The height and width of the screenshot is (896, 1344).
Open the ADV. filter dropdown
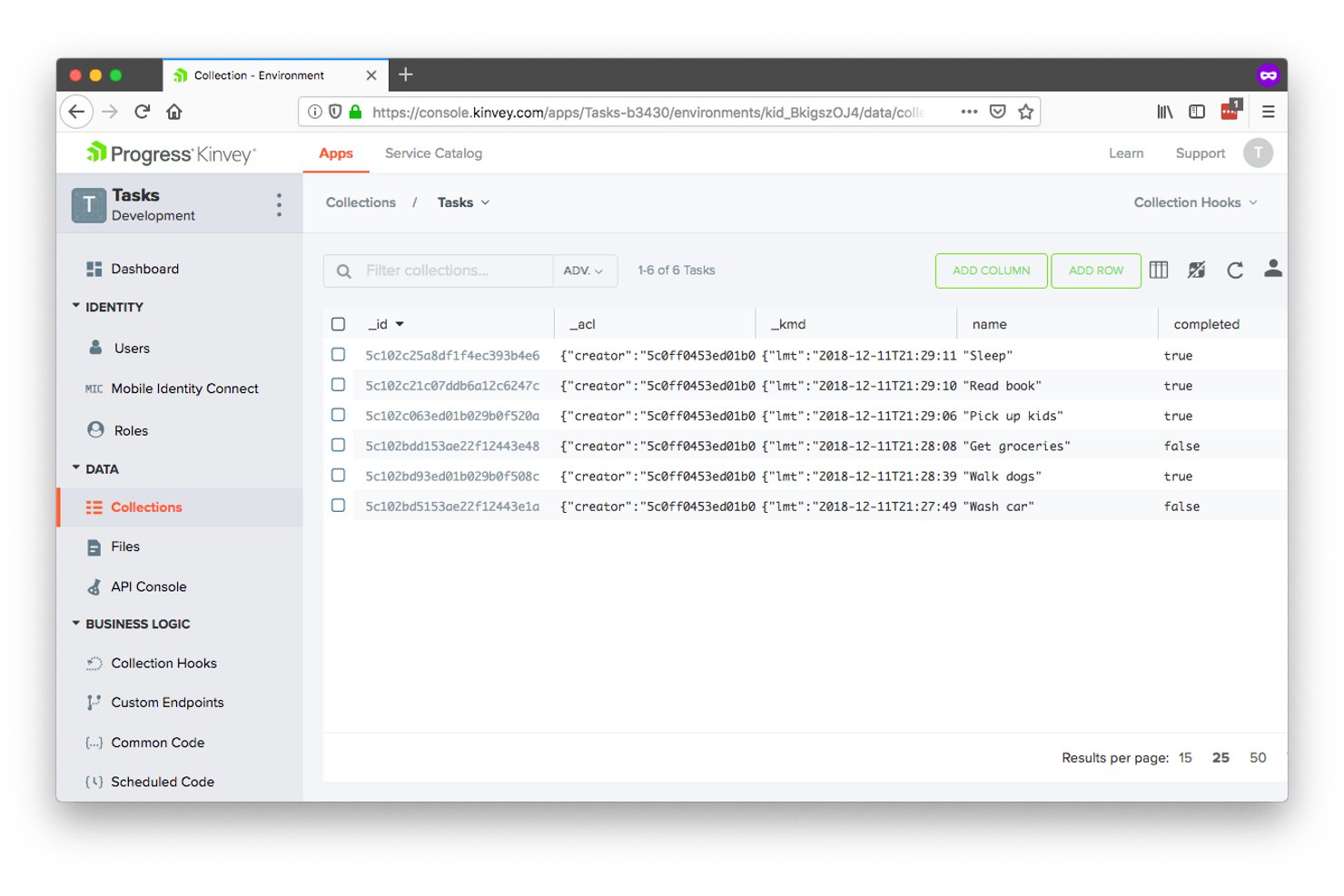pos(585,271)
